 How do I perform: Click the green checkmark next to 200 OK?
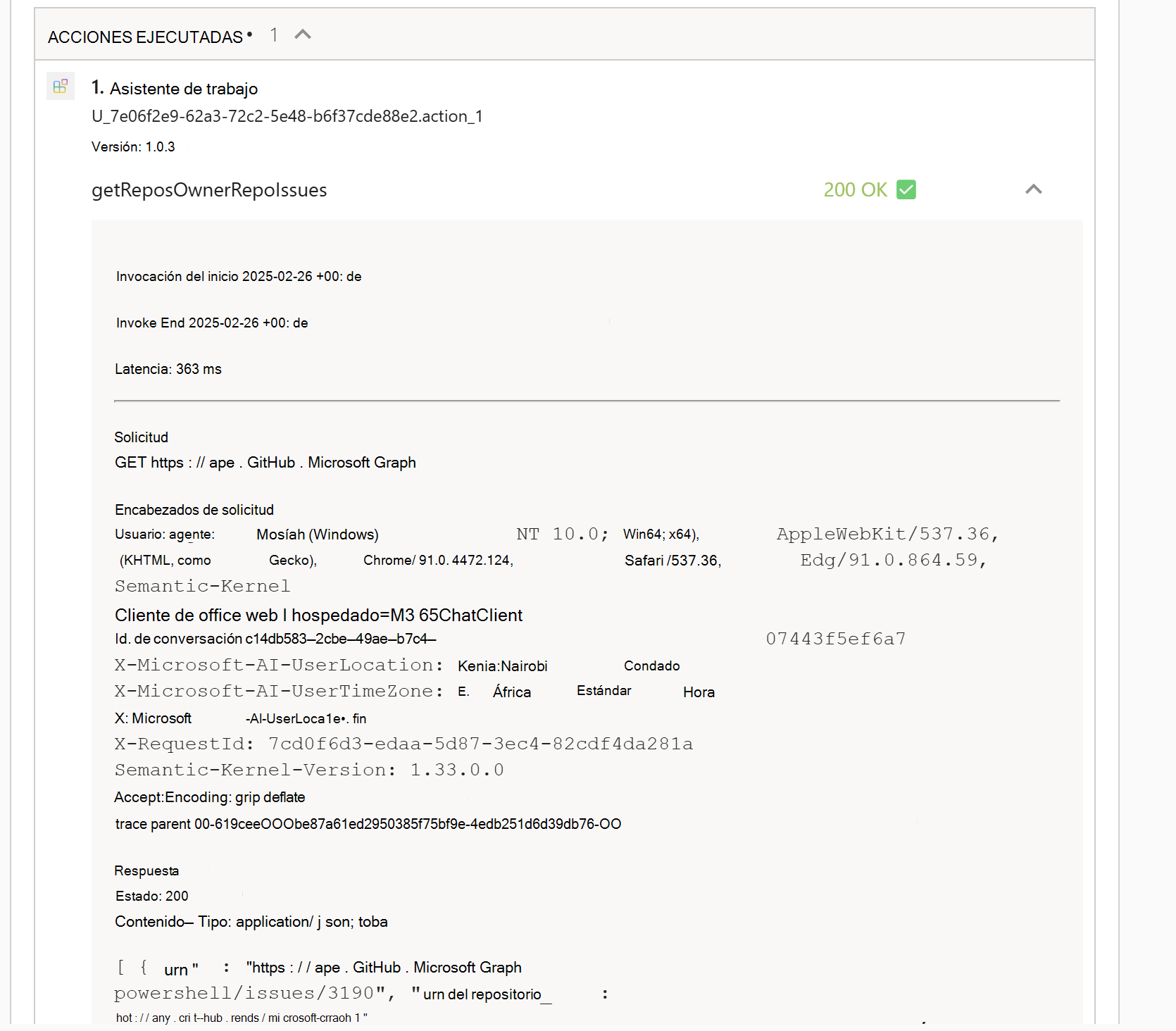(907, 189)
